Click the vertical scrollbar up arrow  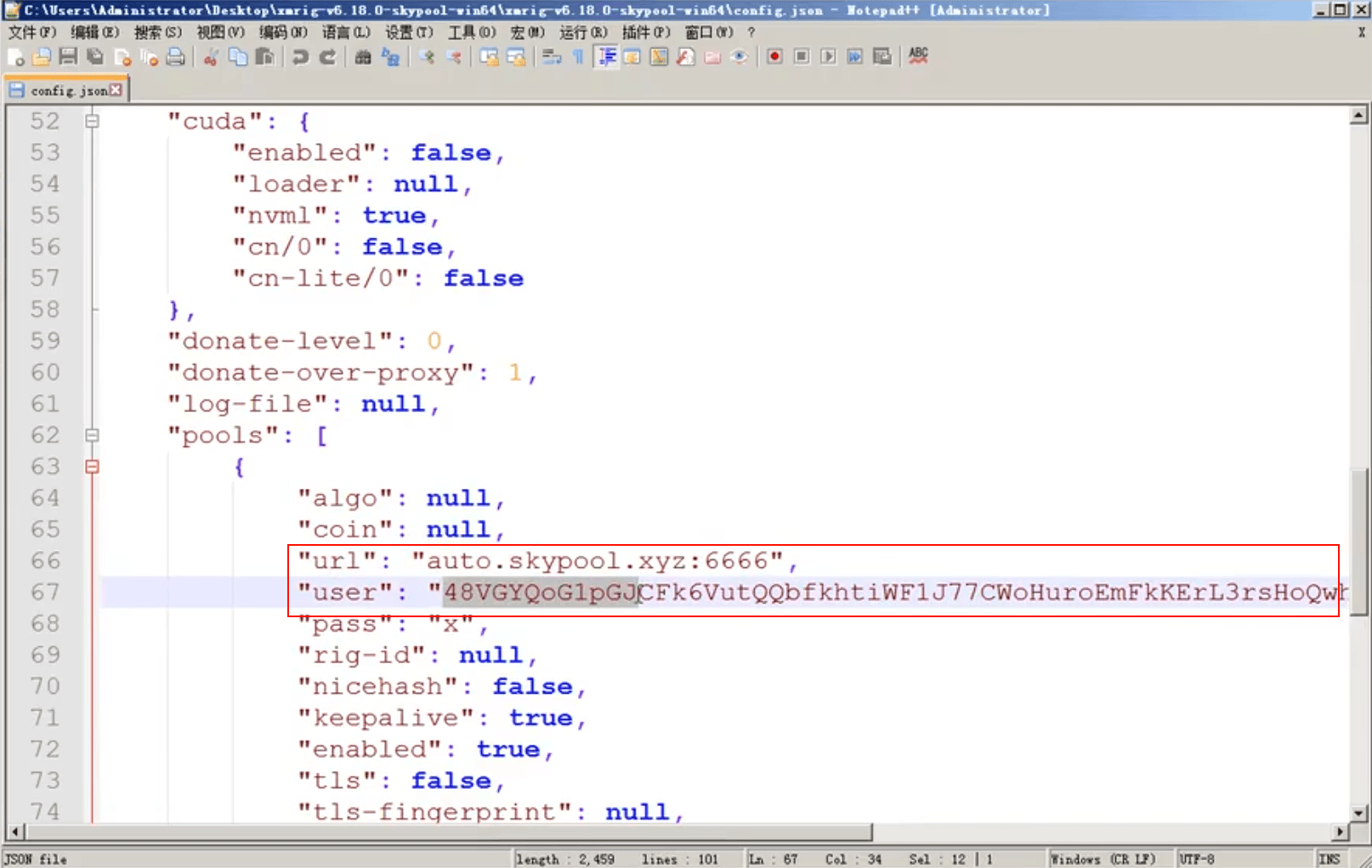(x=1358, y=115)
